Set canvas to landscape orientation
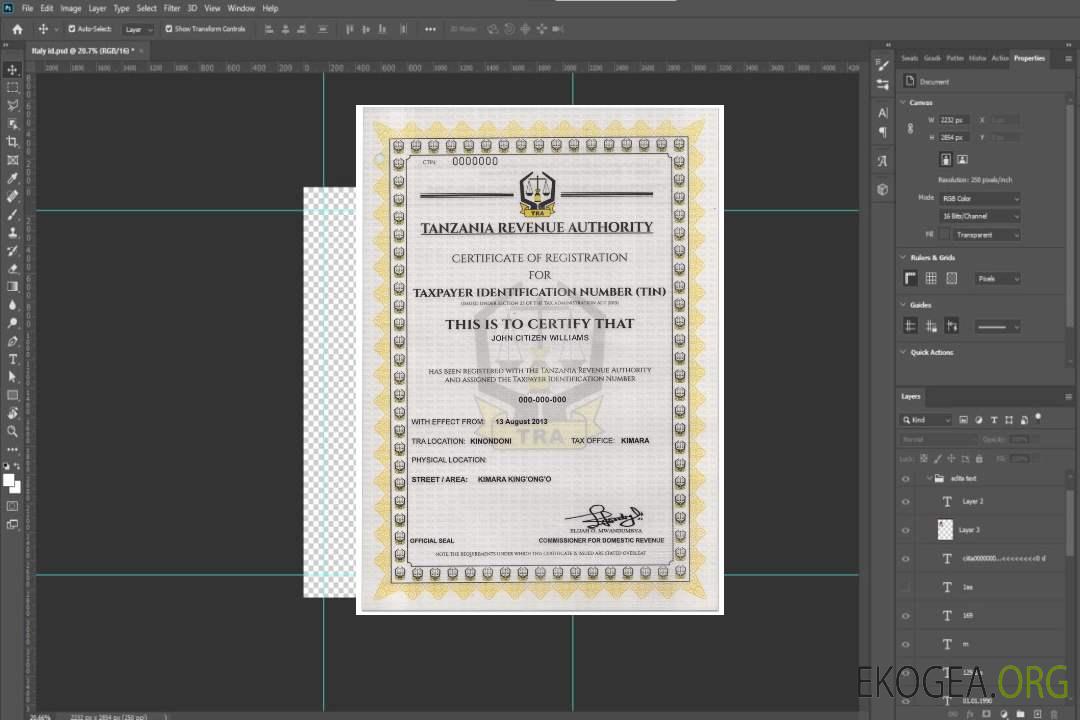This screenshot has width=1080, height=720. 962,159
